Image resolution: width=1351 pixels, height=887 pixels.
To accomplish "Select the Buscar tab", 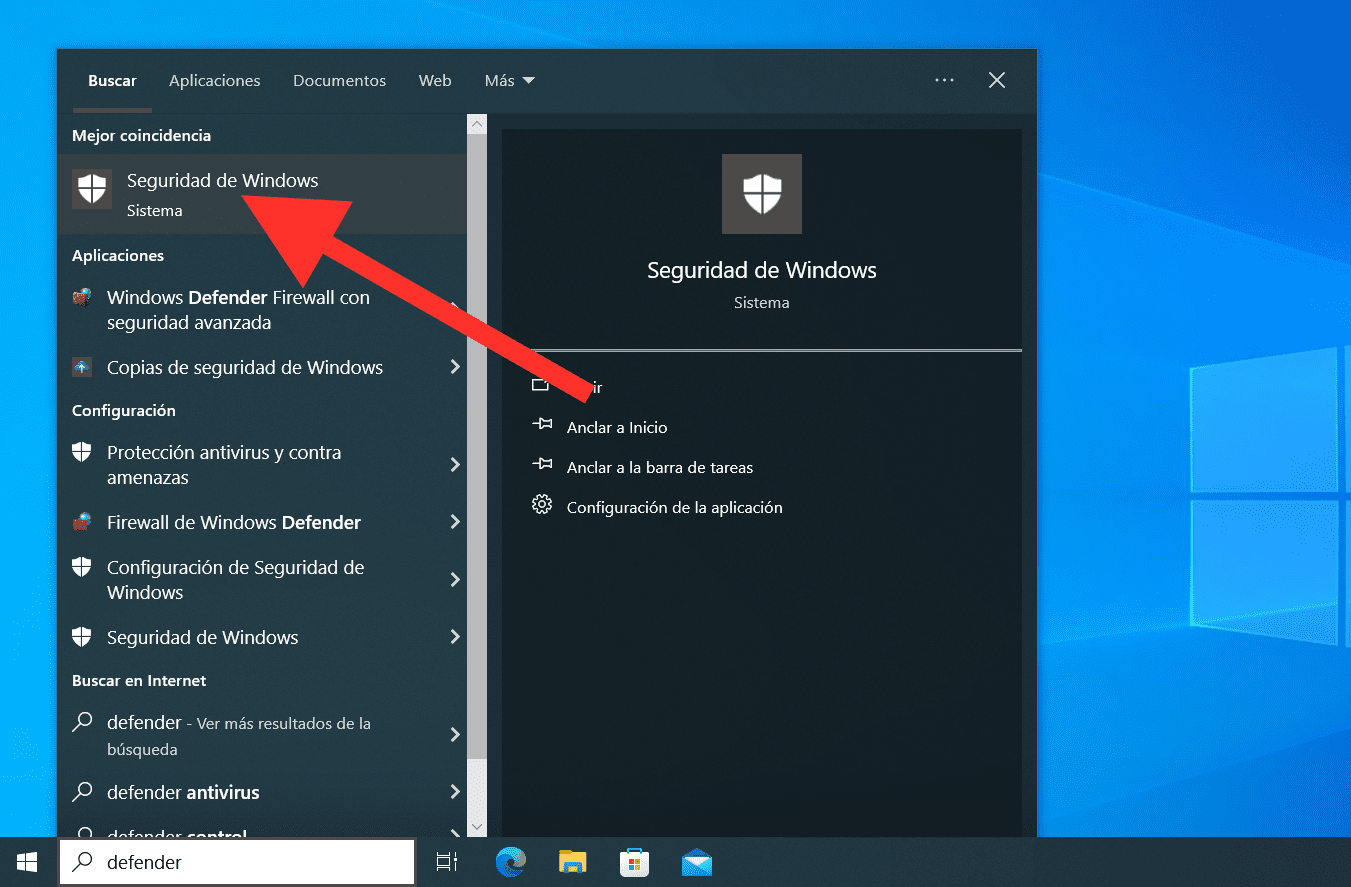I will (112, 81).
